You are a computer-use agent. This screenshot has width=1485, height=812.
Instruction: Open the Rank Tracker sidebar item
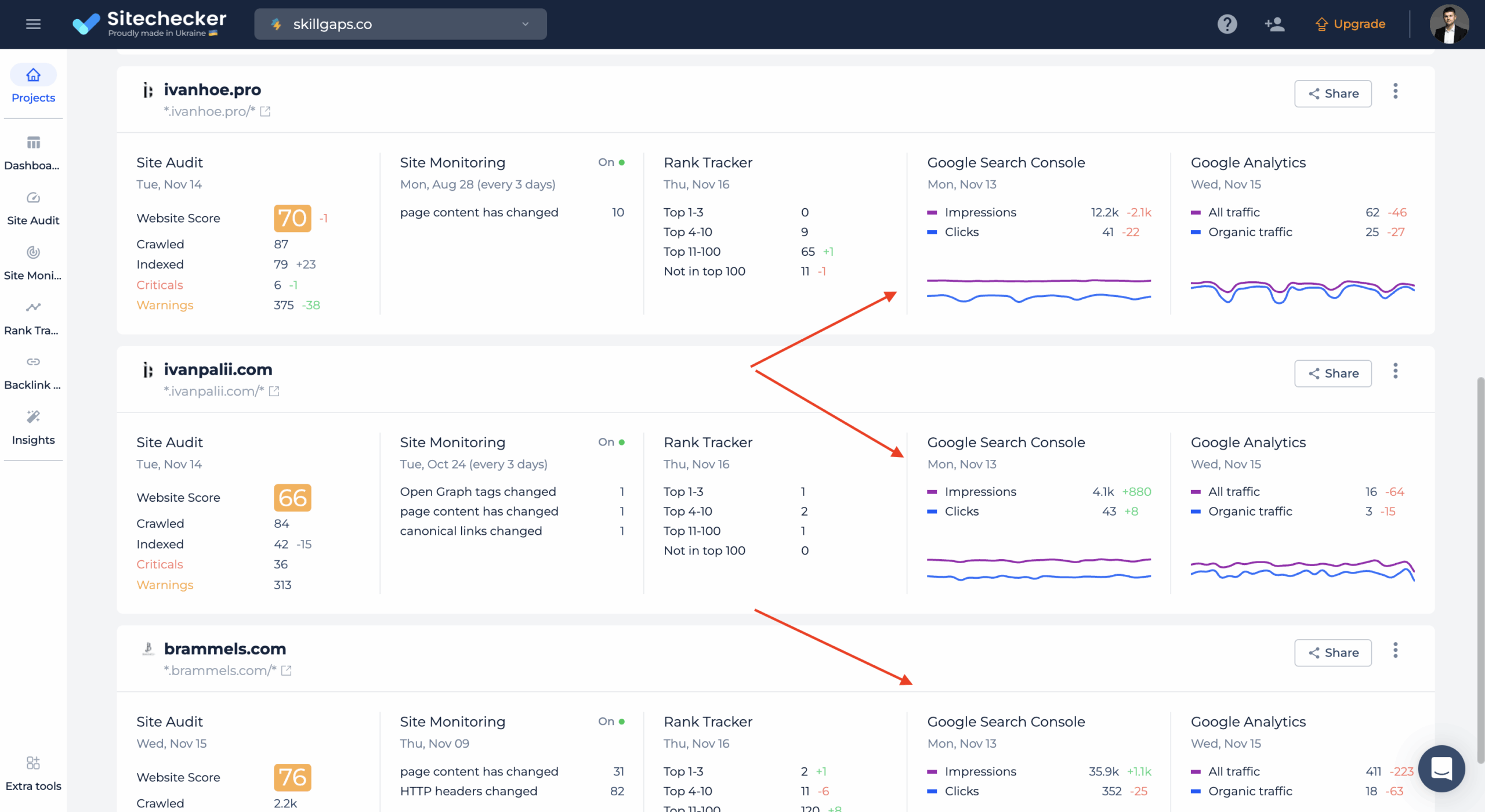coord(33,317)
